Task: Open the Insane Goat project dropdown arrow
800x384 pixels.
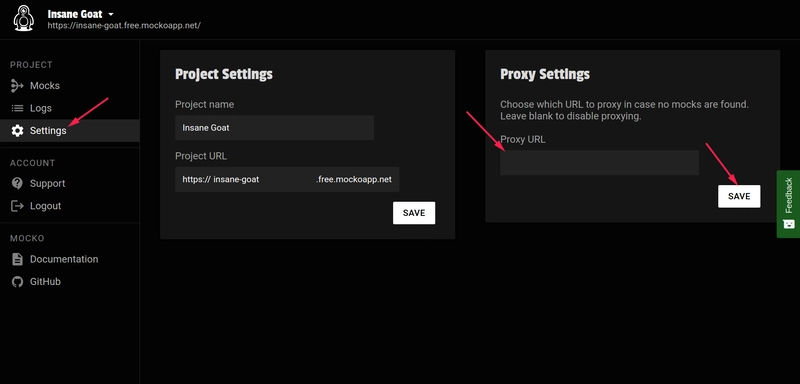Action: tap(111, 14)
